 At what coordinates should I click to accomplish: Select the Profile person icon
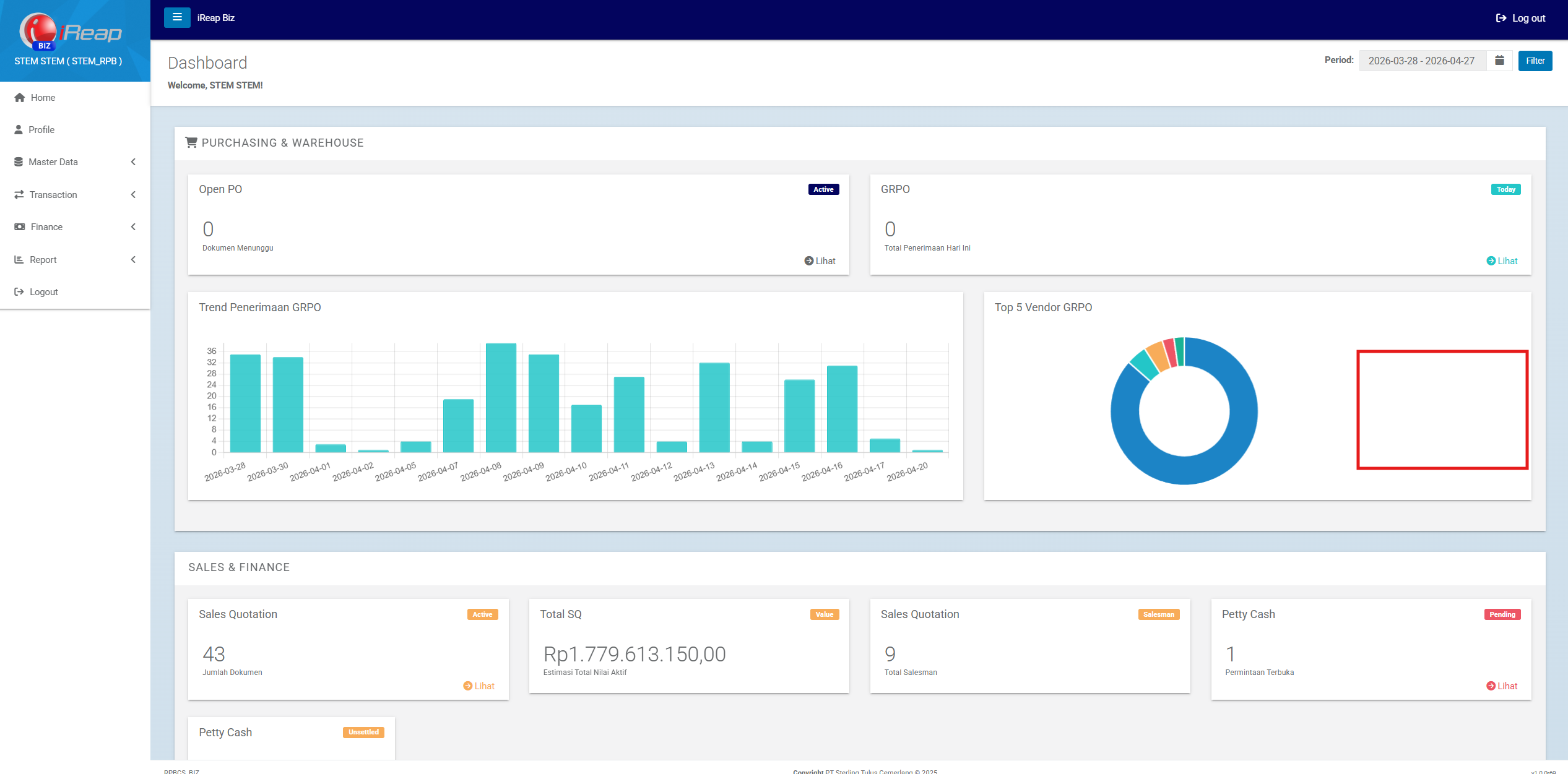(19, 129)
